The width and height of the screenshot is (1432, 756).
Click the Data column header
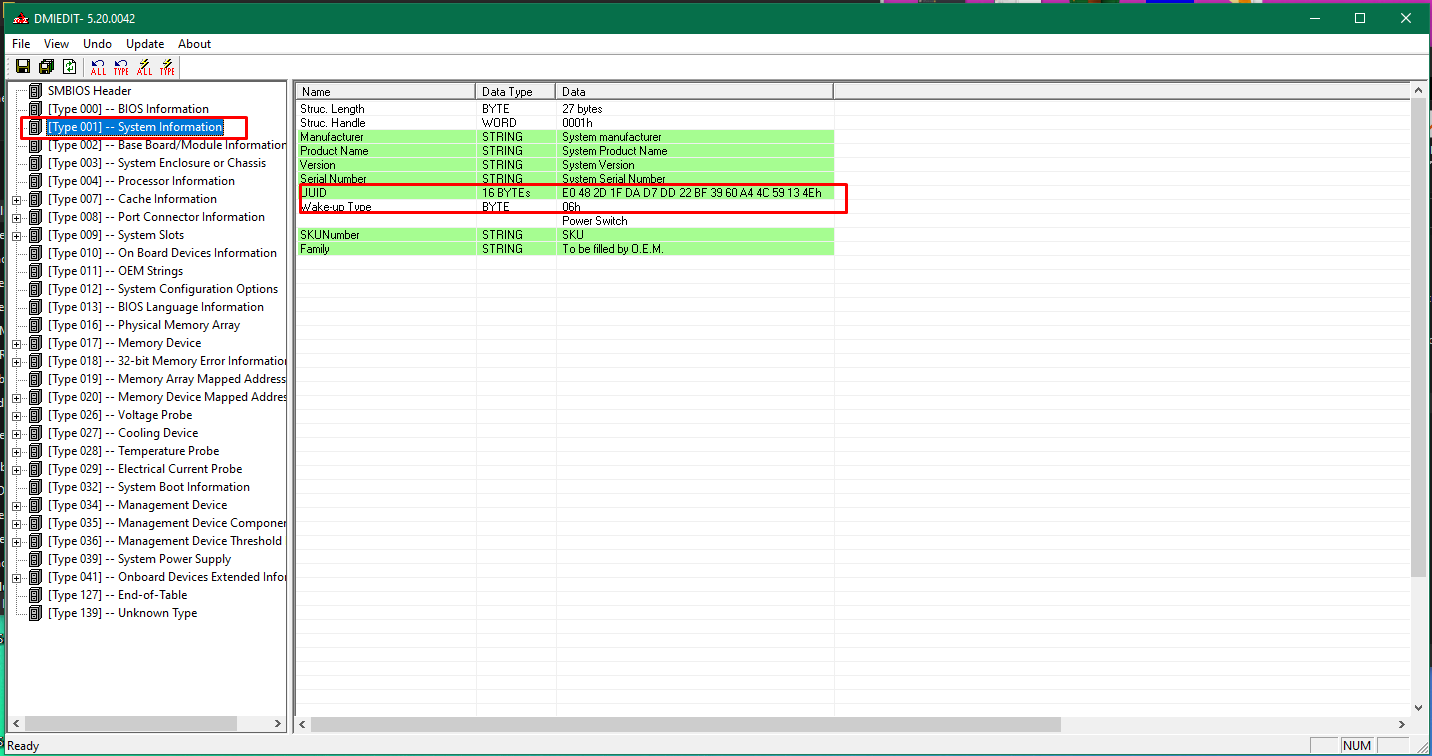694,92
